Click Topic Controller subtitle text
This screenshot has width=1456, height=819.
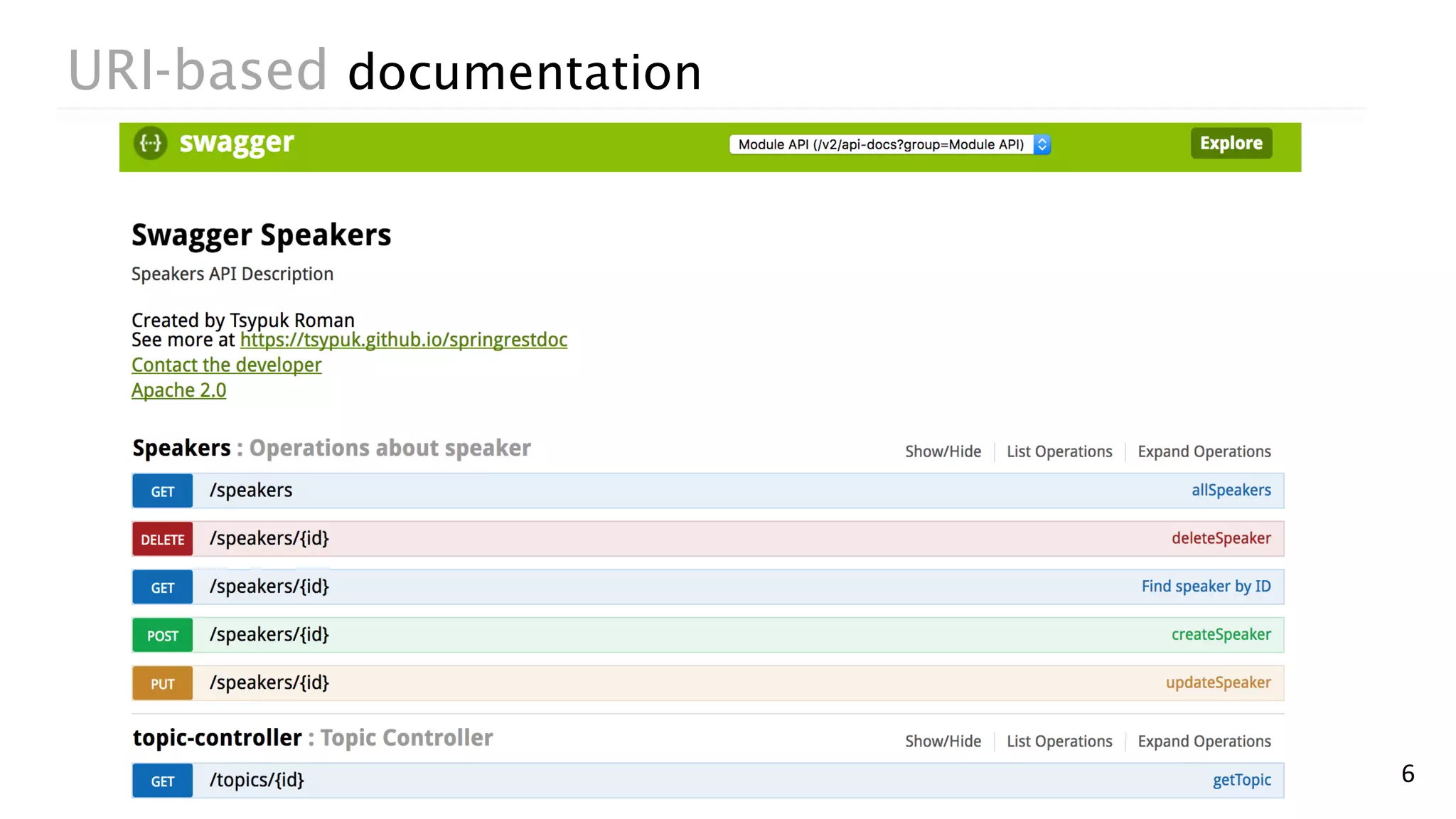coord(407,738)
